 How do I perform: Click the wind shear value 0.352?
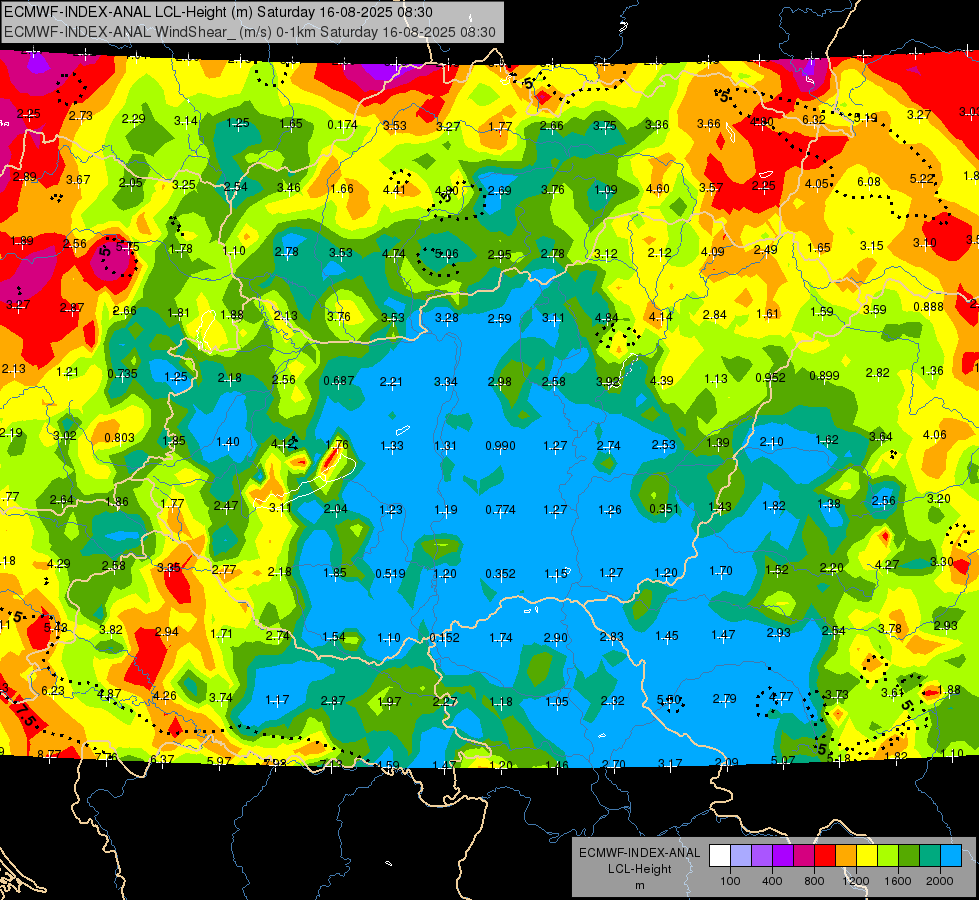(x=500, y=573)
